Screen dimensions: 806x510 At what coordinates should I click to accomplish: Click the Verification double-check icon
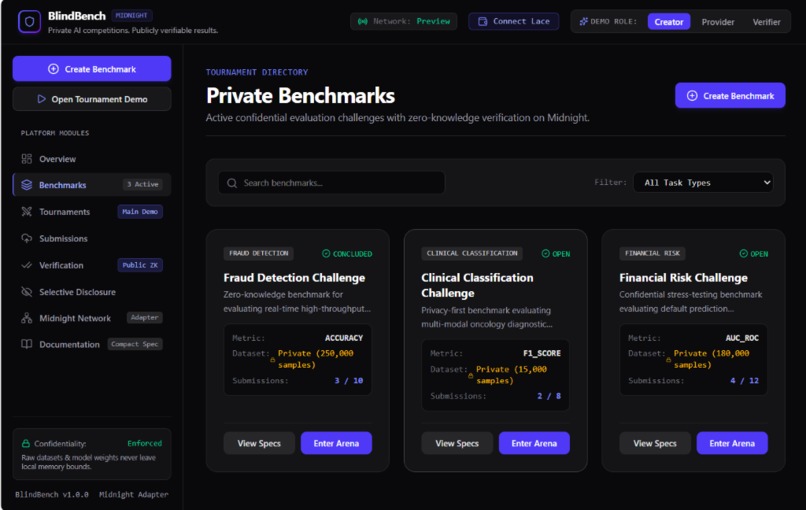click(27, 265)
